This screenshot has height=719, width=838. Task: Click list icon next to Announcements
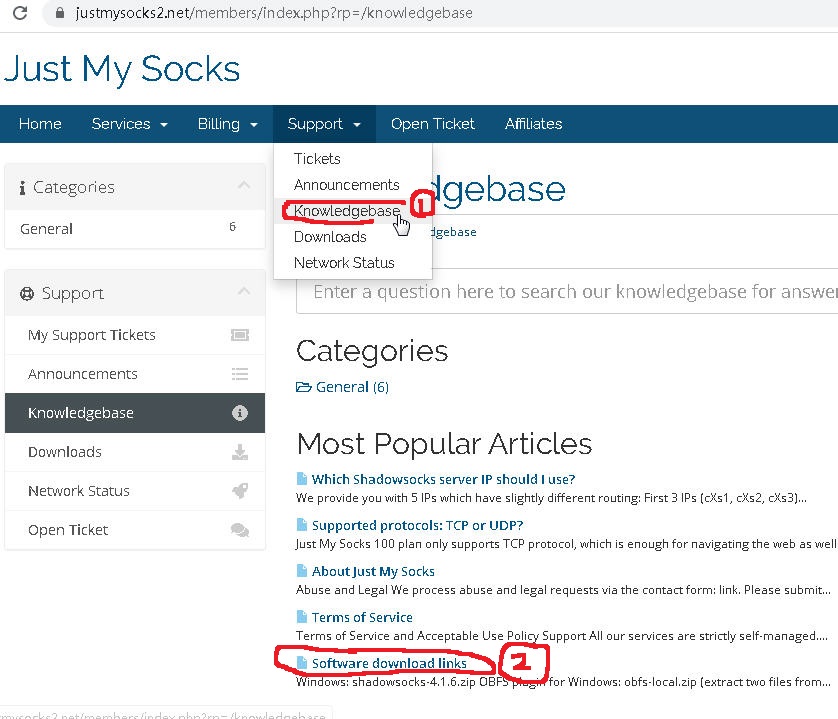(x=239, y=374)
